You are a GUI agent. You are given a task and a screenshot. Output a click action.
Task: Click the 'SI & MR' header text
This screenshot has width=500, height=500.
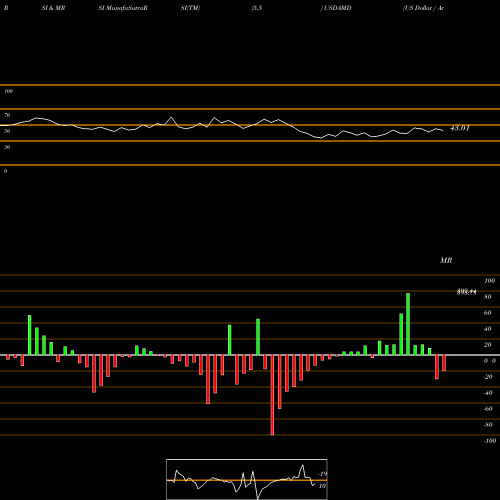[x=53, y=8]
